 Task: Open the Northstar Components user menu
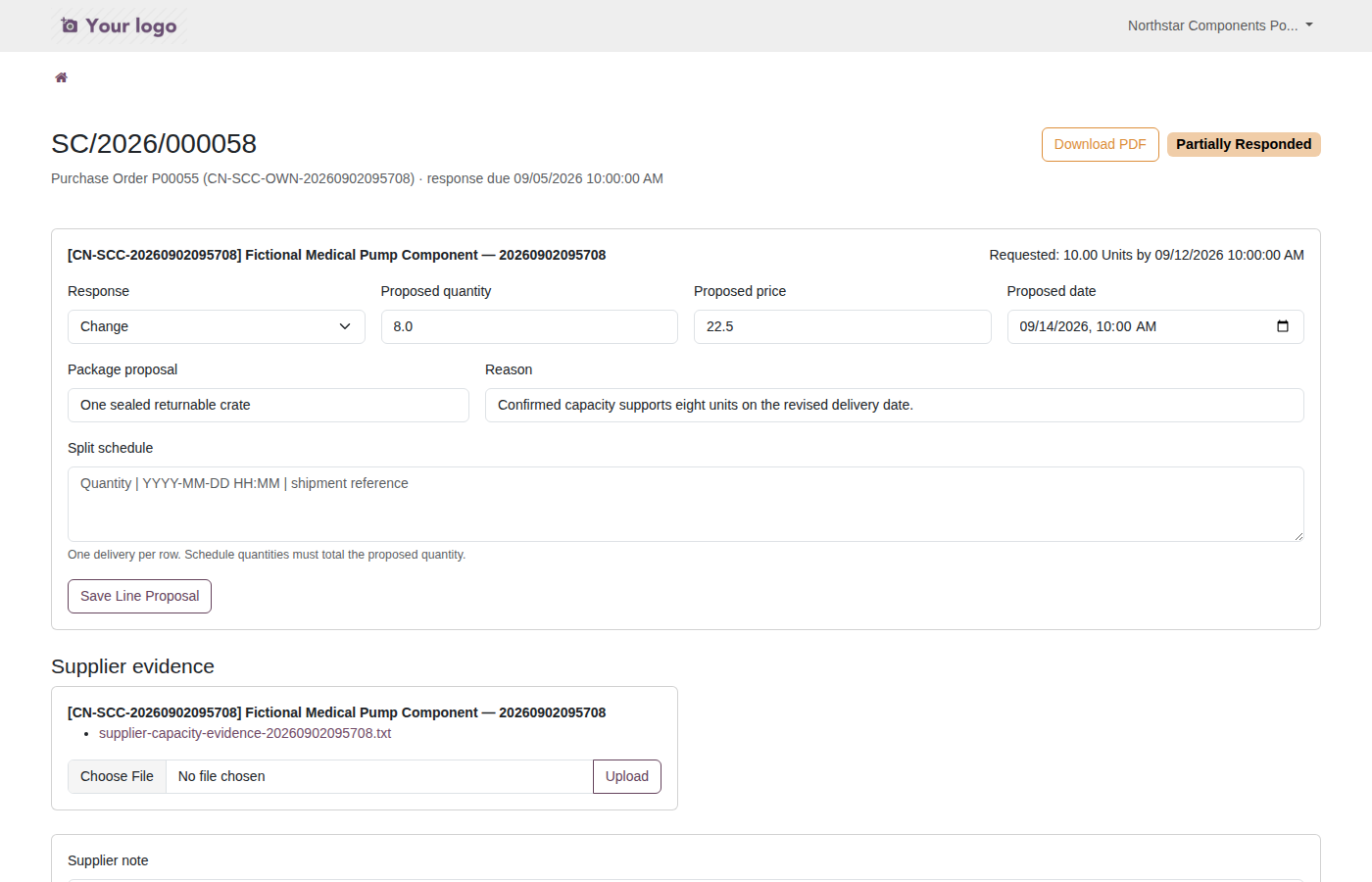tap(1220, 25)
